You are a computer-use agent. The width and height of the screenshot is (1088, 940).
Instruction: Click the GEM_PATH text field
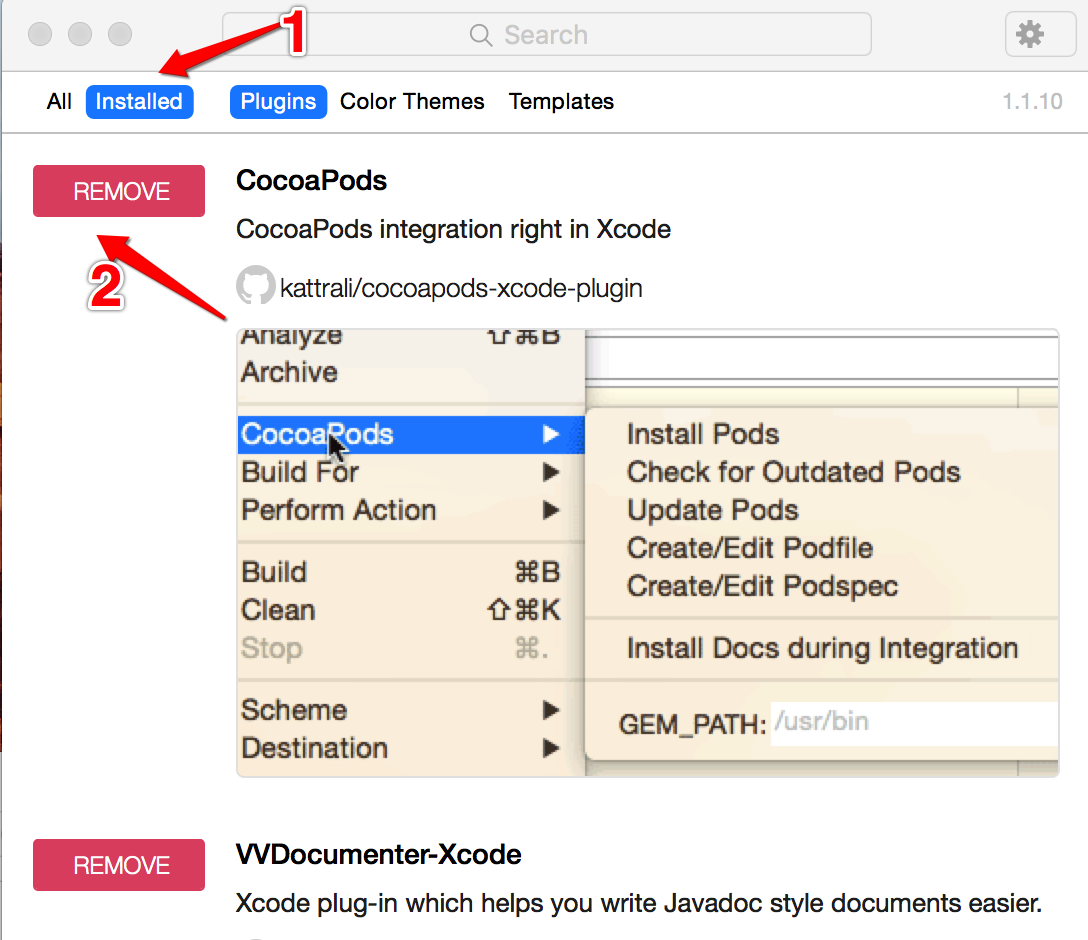(912, 722)
